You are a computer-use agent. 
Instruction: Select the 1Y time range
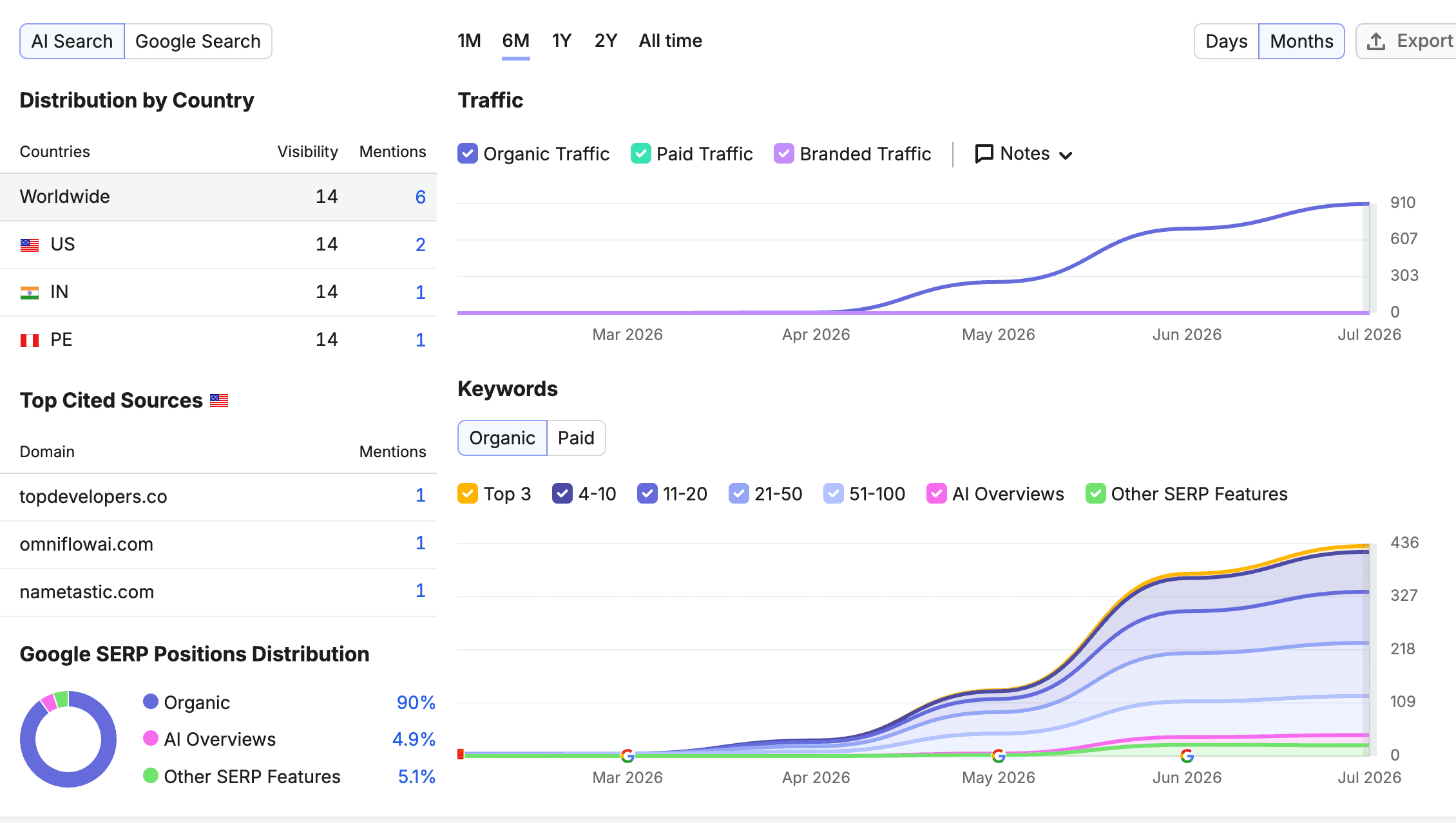click(561, 41)
